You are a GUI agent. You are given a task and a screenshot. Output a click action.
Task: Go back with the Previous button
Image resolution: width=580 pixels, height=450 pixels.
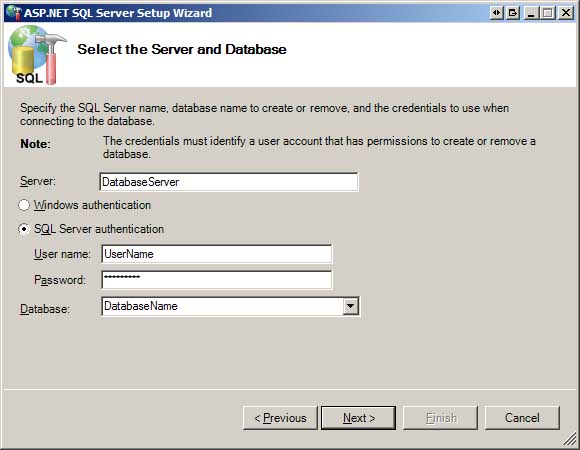pyautogui.click(x=280, y=418)
